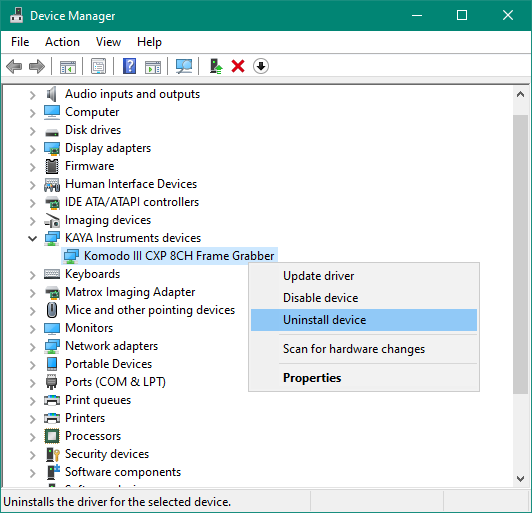The image size is (532, 513).
Task: Click the red X Uninstall device icon
Action: (x=238, y=66)
